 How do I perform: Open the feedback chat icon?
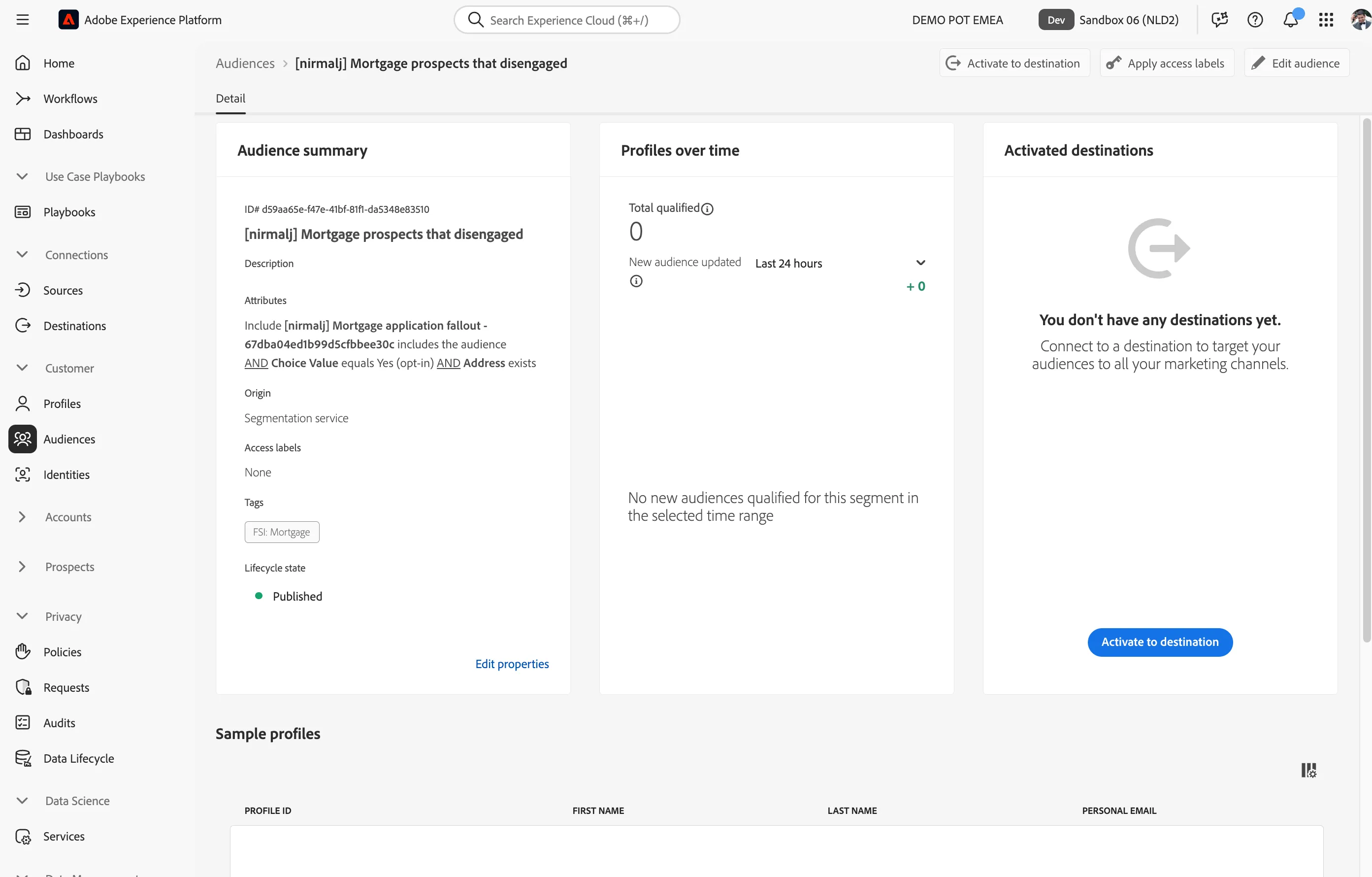(1219, 20)
